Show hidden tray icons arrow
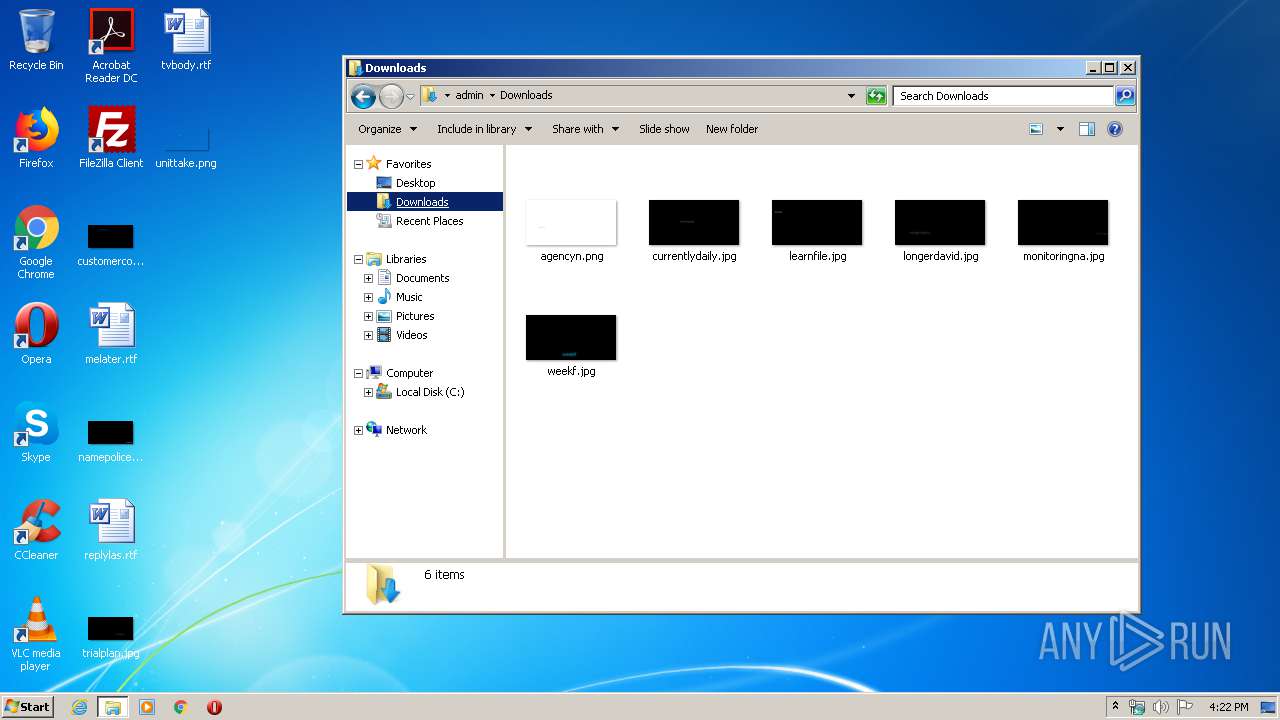The image size is (1280, 720). coord(1116,706)
